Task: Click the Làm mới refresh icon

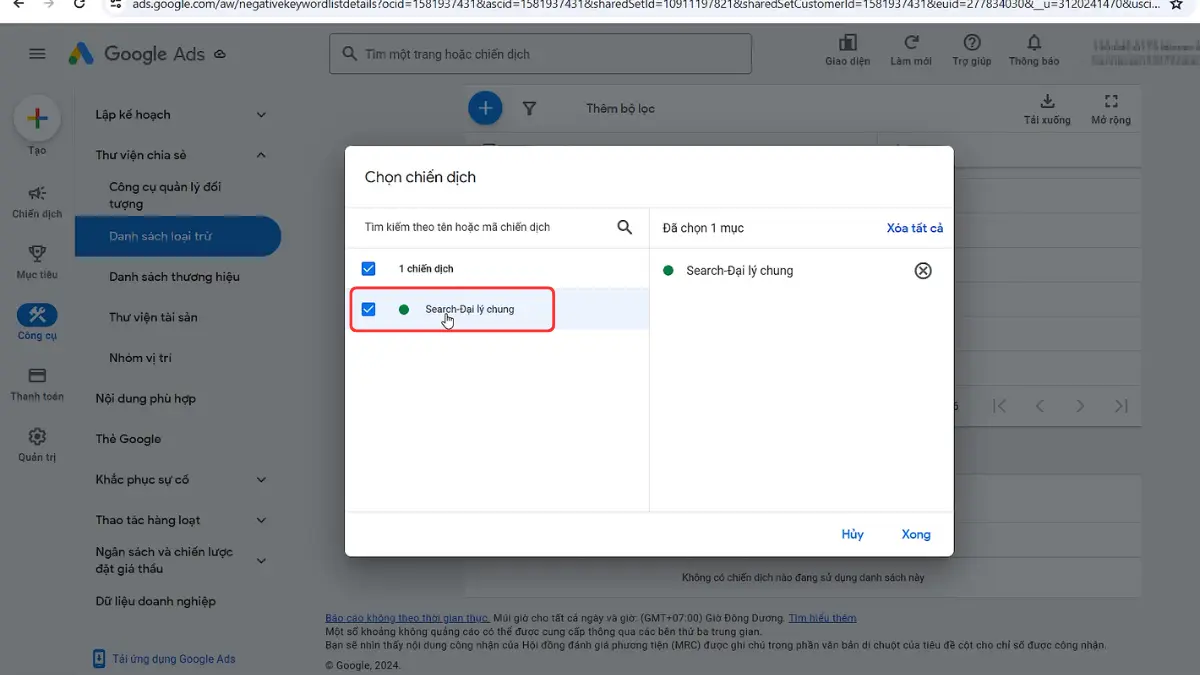Action: click(911, 44)
